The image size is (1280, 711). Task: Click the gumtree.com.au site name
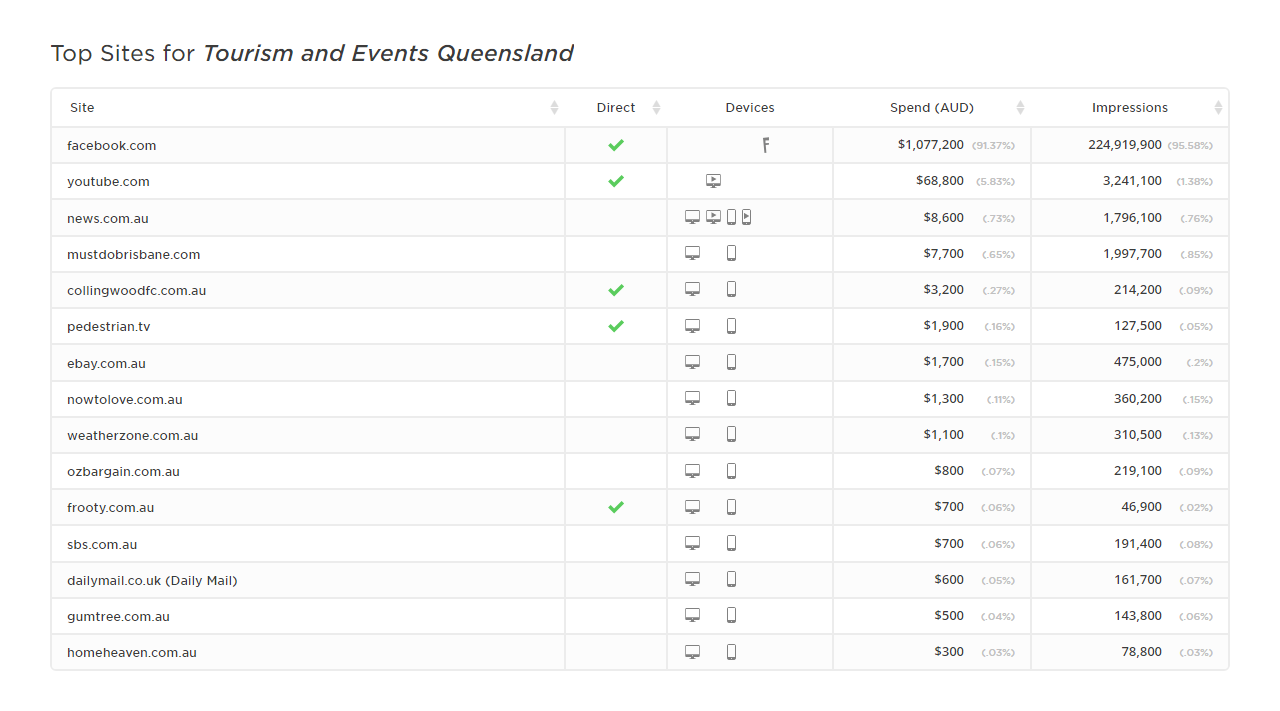coord(118,616)
